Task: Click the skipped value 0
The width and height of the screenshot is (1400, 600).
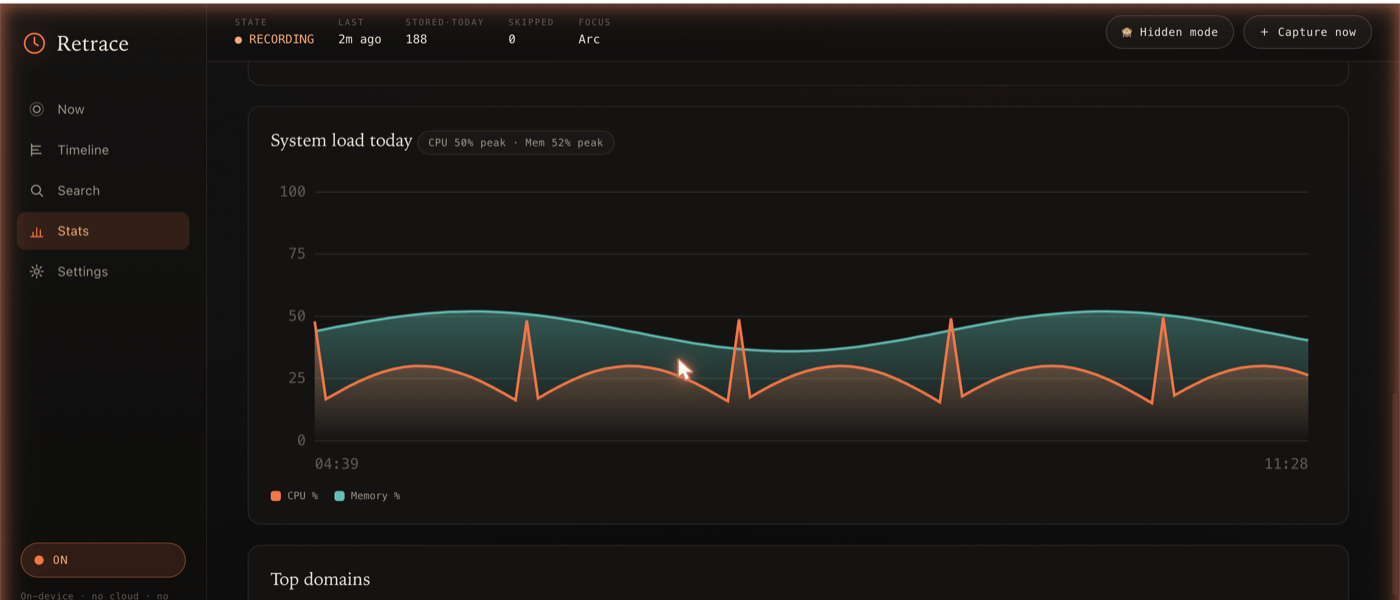Action: (512, 40)
